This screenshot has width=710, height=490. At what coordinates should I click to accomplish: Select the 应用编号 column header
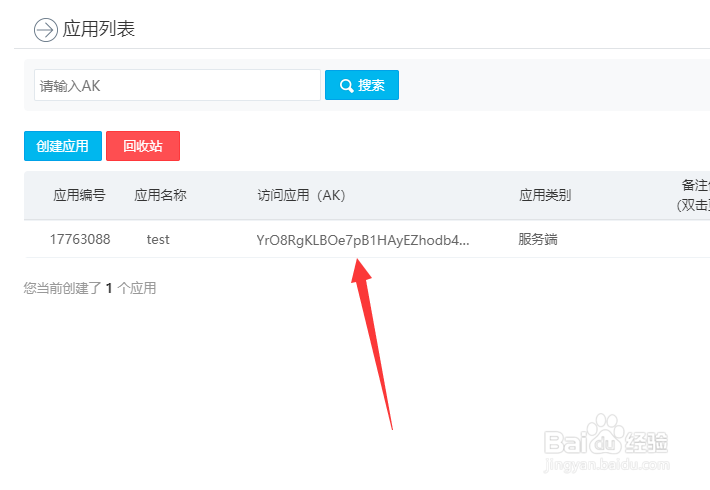(x=80, y=195)
